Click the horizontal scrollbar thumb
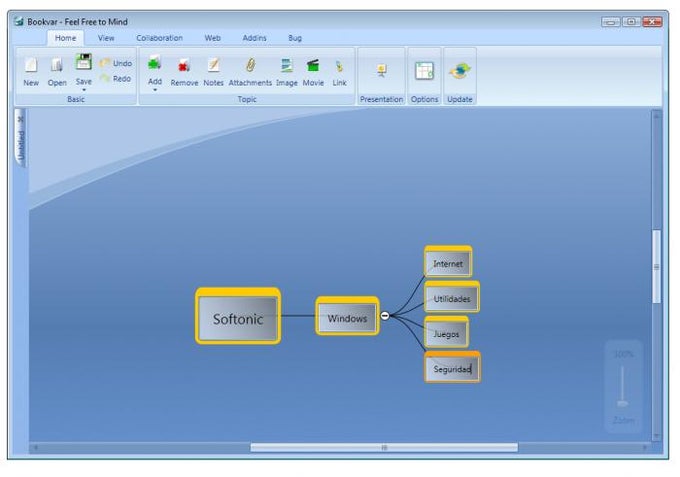Image resolution: width=680 pixels, height=477 pixels. (384, 448)
